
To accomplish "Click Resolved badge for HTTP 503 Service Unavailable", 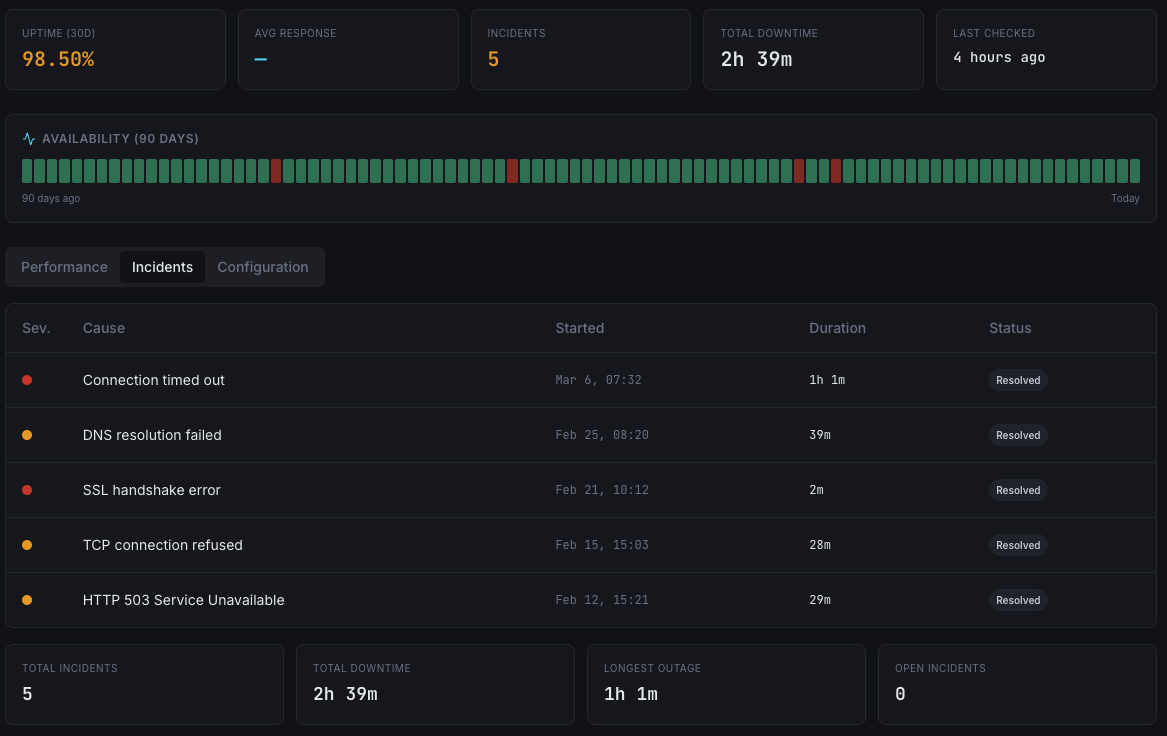I will 1017,600.
